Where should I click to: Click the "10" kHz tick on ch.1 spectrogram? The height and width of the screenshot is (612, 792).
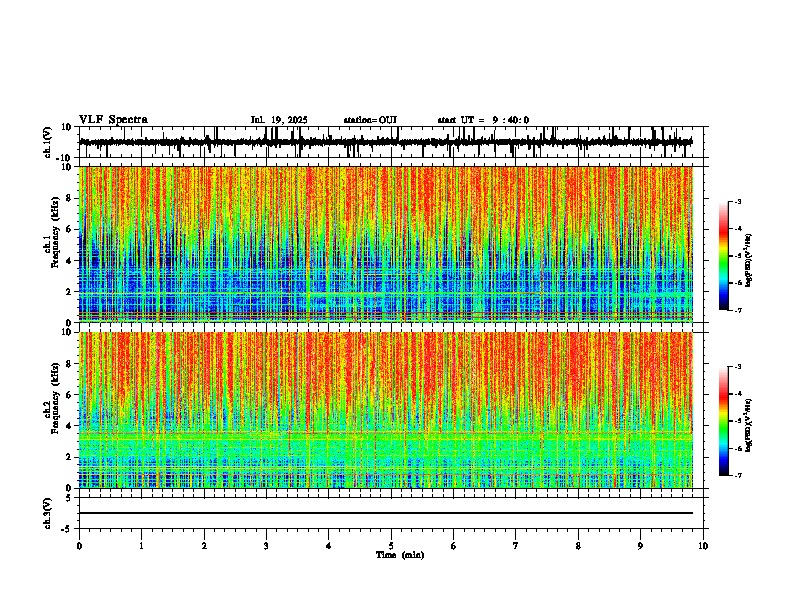click(x=67, y=167)
